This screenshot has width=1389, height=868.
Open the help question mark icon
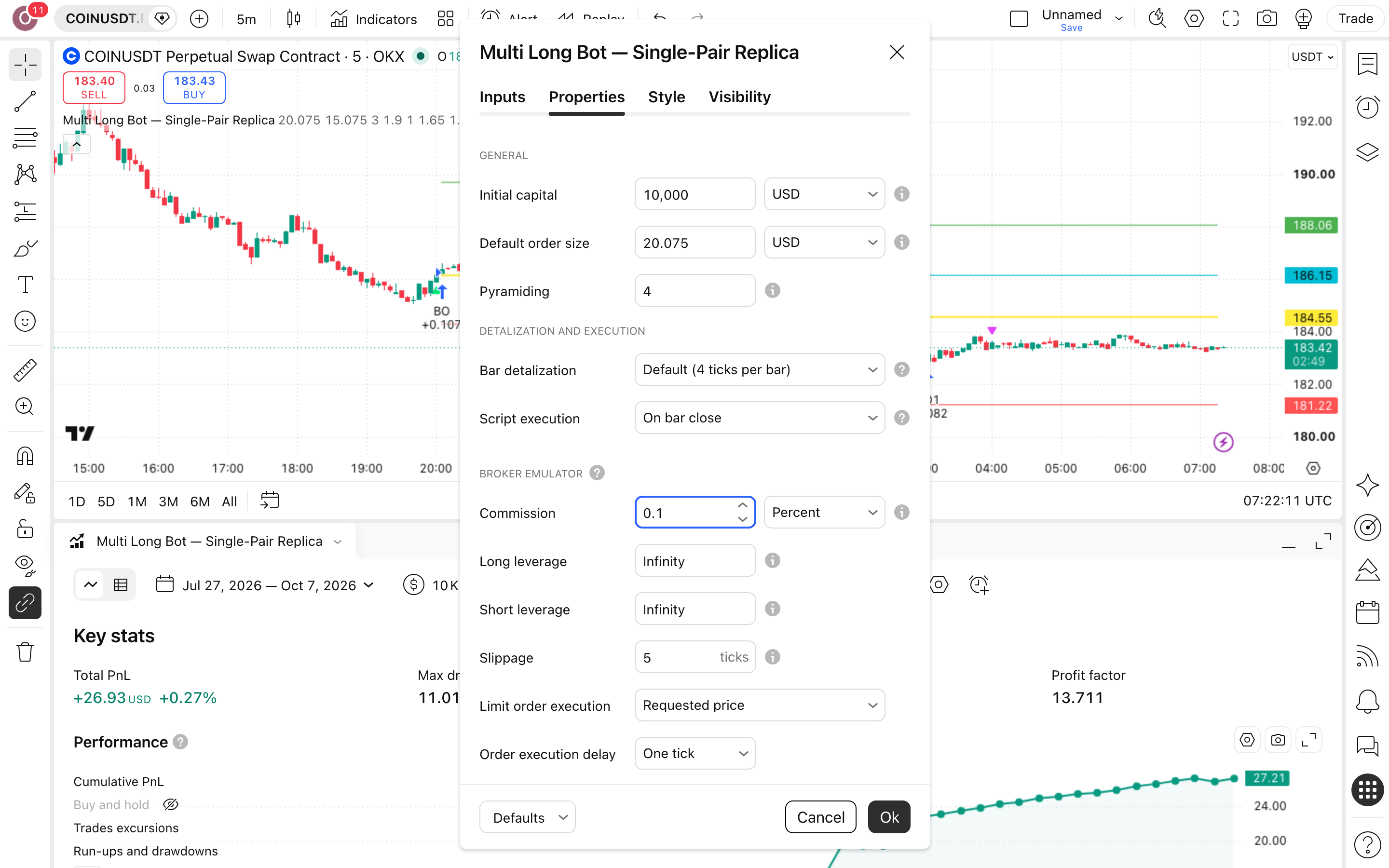1368,844
